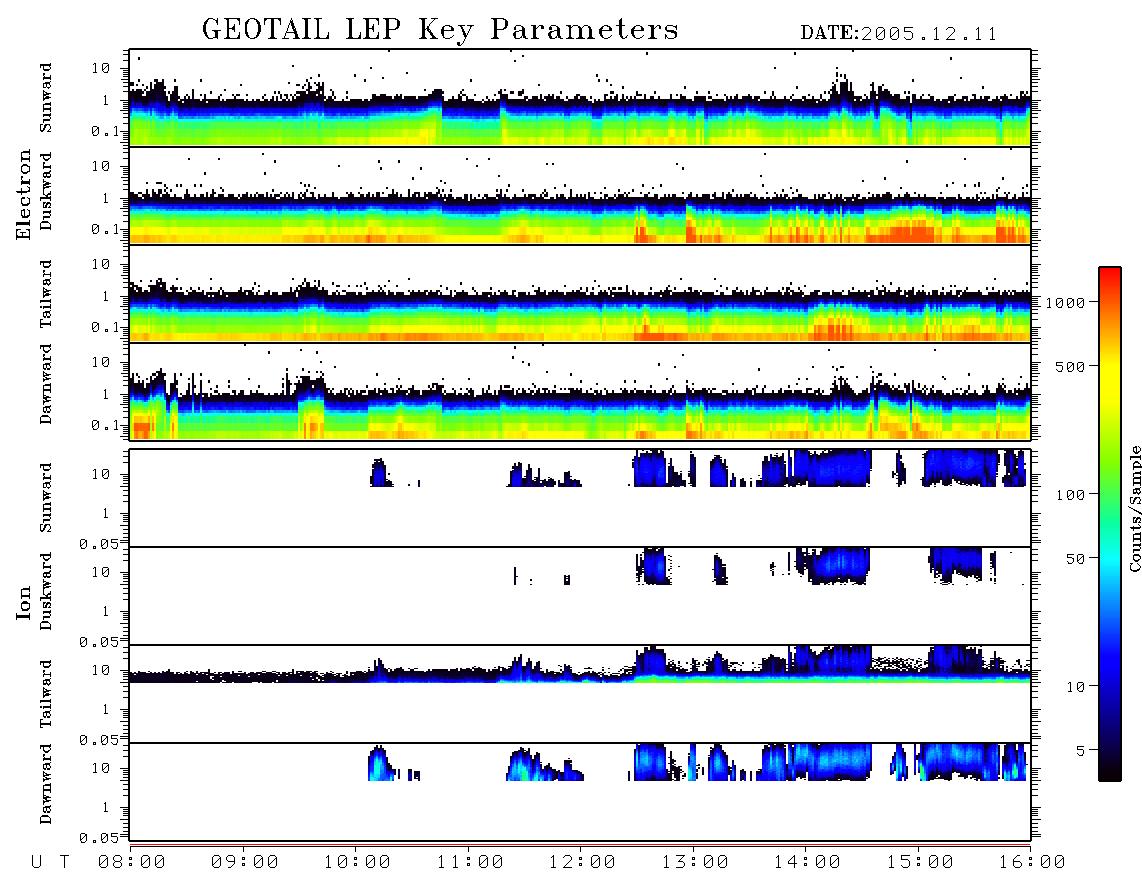
Task: Click the '0.05' tick label of Ion Sunward panel
Action: point(98,543)
